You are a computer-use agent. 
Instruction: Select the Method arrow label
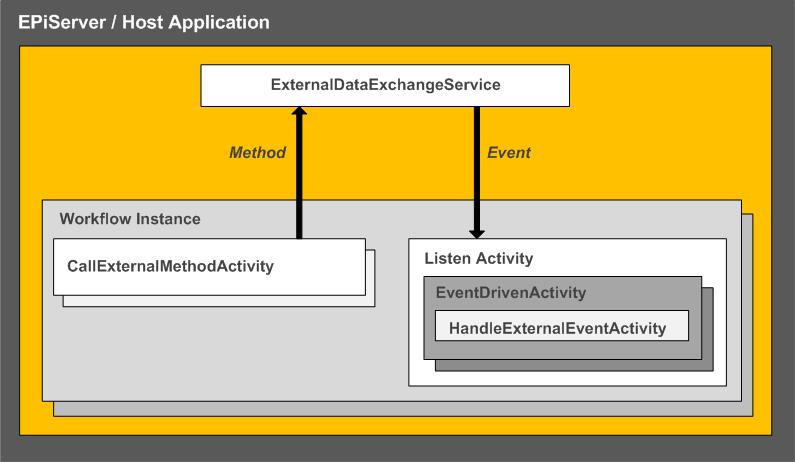257,153
